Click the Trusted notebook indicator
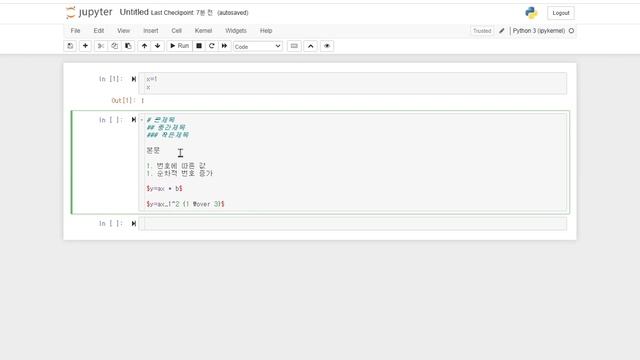 (x=482, y=31)
